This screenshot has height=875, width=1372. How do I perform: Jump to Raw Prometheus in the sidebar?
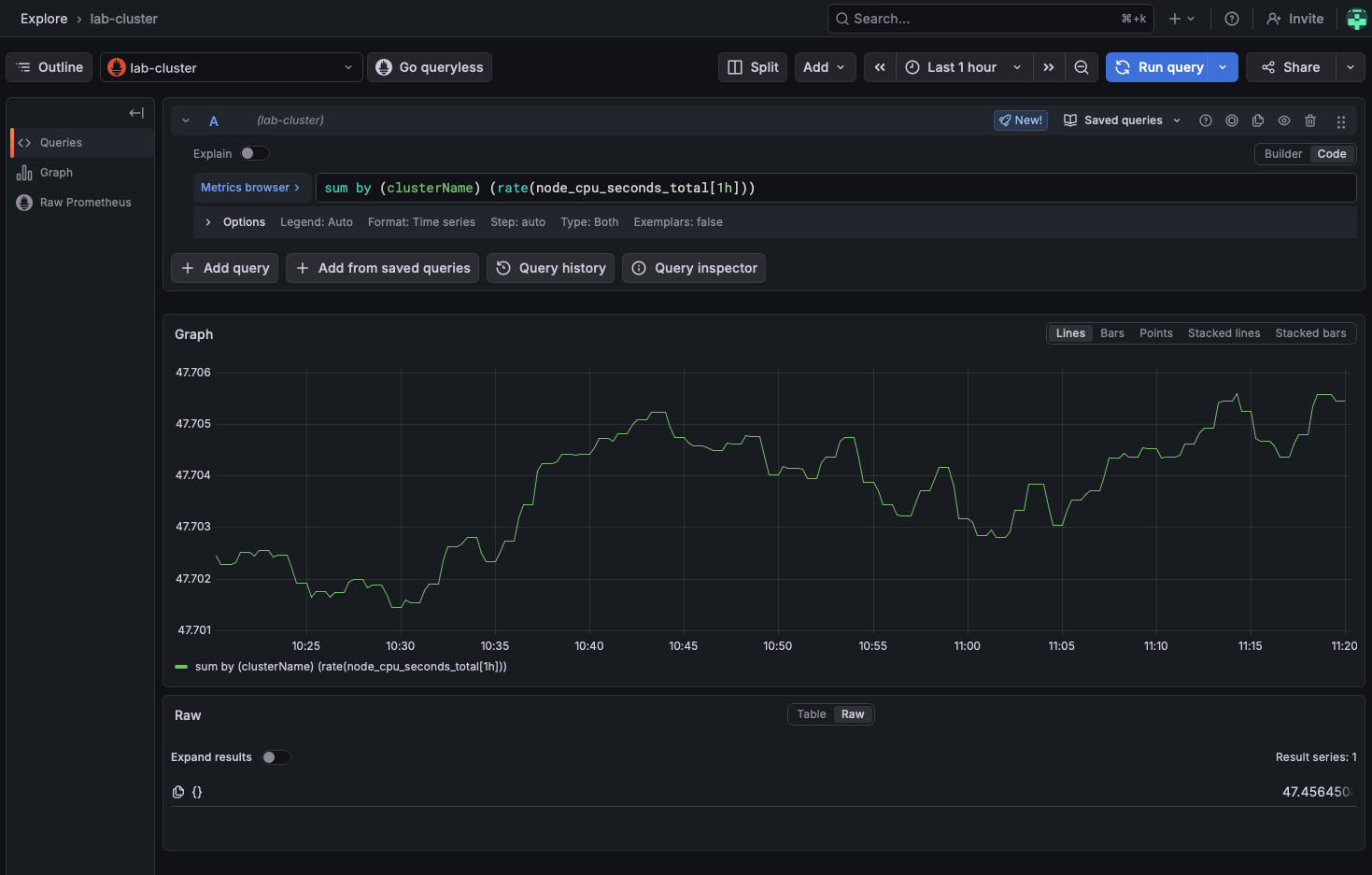(81, 203)
